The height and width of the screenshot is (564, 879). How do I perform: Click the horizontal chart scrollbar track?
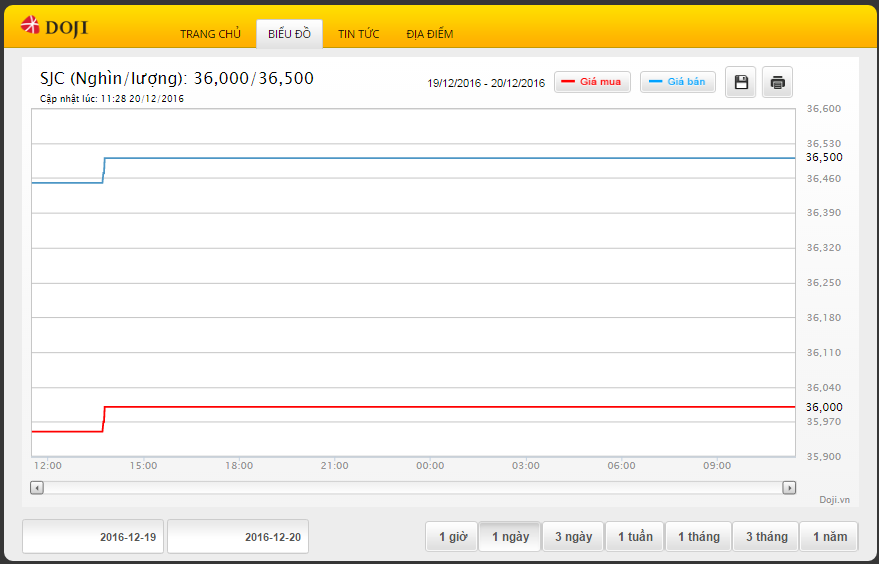tap(413, 488)
